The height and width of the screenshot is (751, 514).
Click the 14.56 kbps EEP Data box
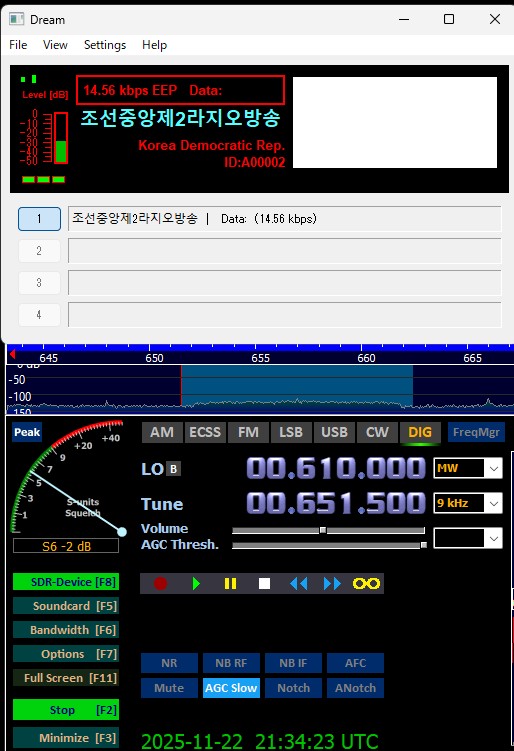(x=181, y=90)
